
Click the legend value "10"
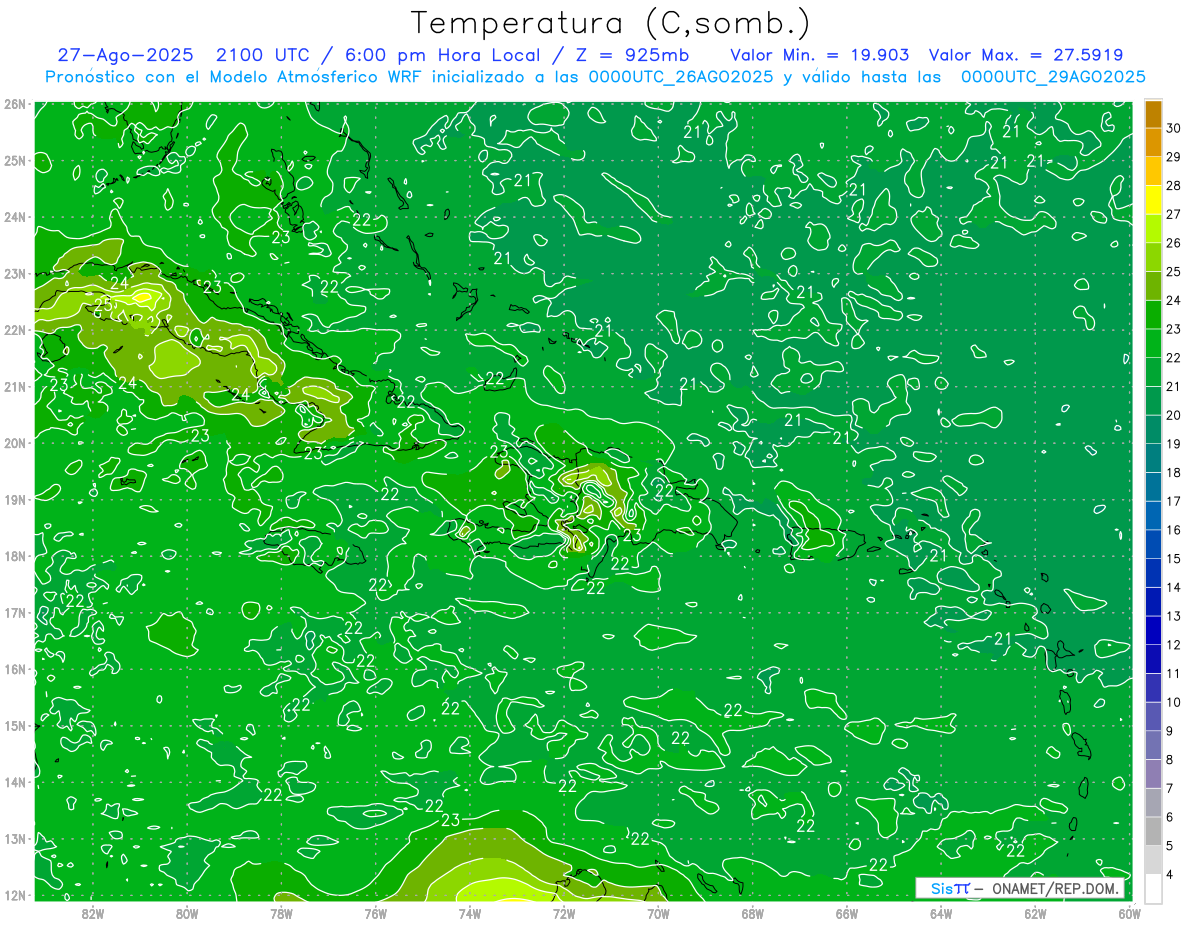pos(1174,702)
